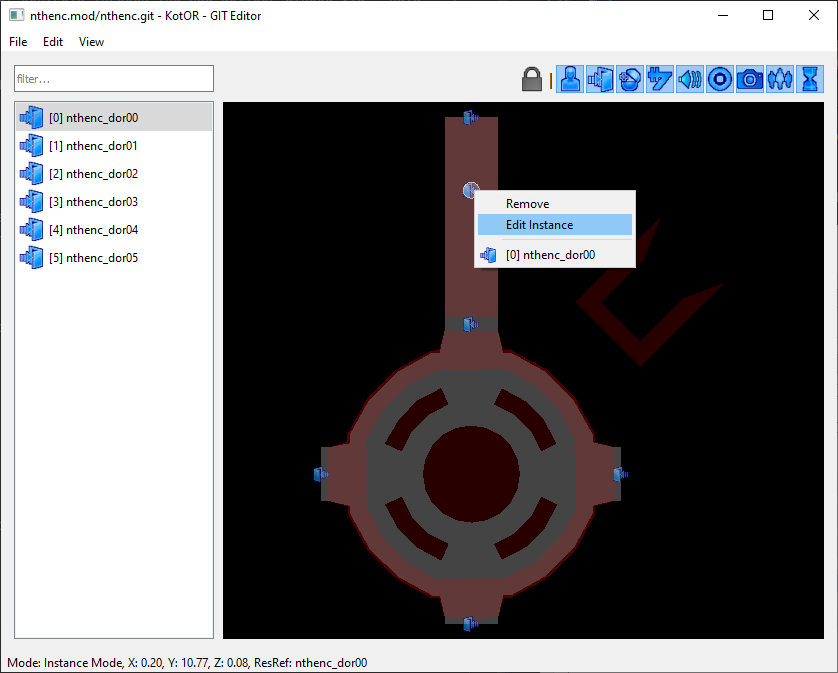Select [2] nthenc_dor02 in the list
The width and height of the screenshot is (838, 673).
pyautogui.click(x=114, y=174)
